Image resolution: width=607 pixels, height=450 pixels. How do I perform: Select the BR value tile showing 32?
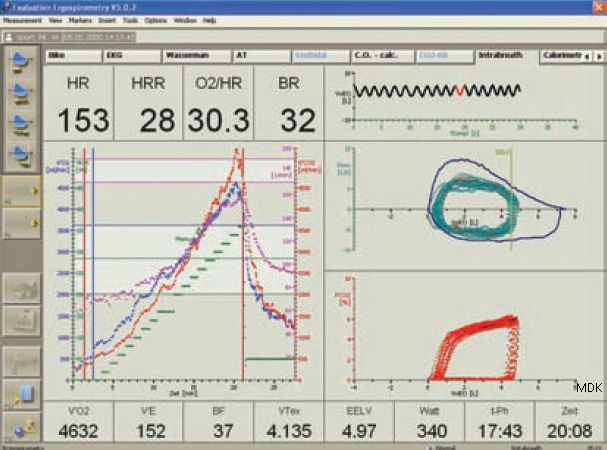tap(289, 103)
